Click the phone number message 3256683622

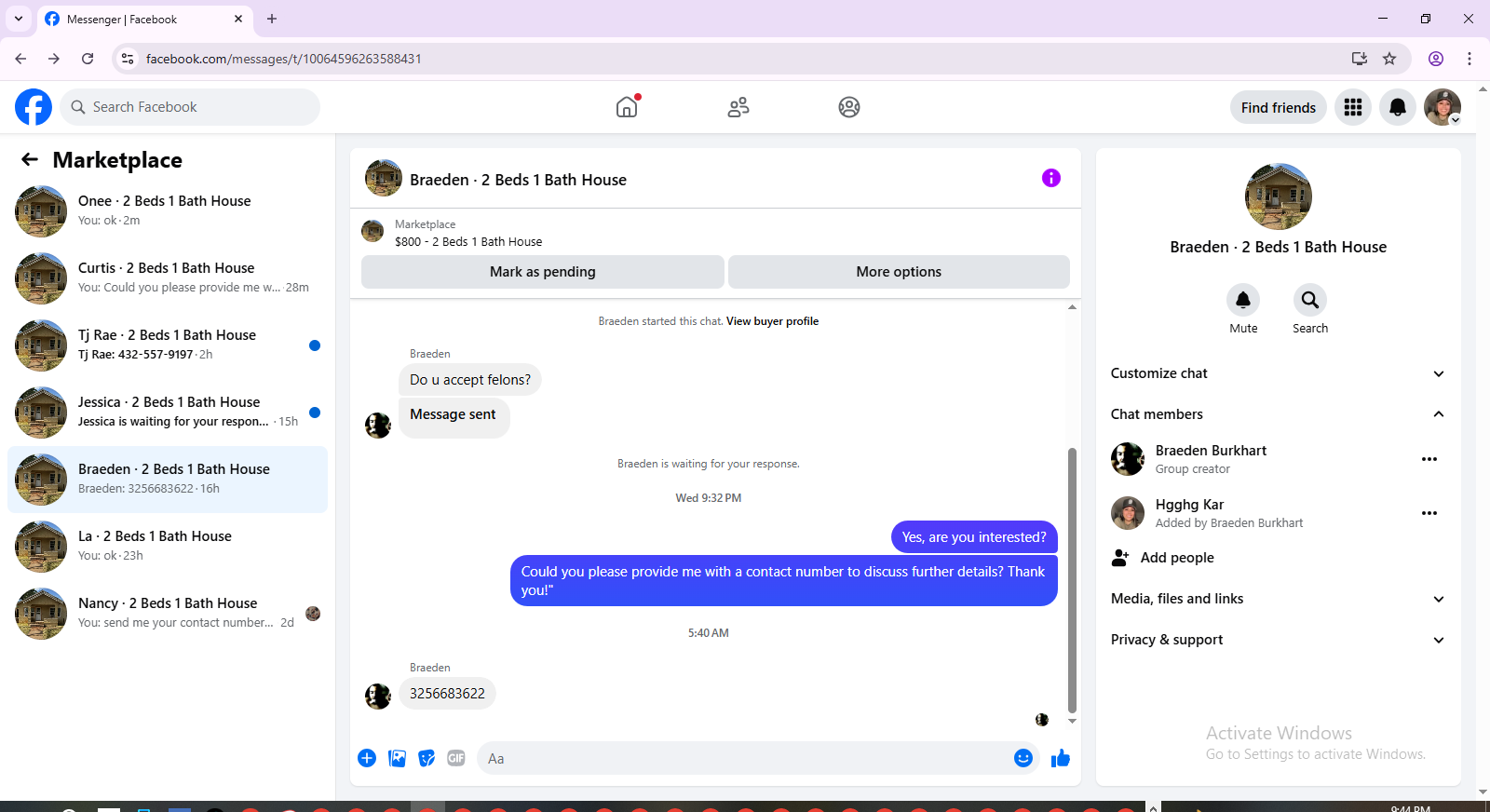click(447, 694)
